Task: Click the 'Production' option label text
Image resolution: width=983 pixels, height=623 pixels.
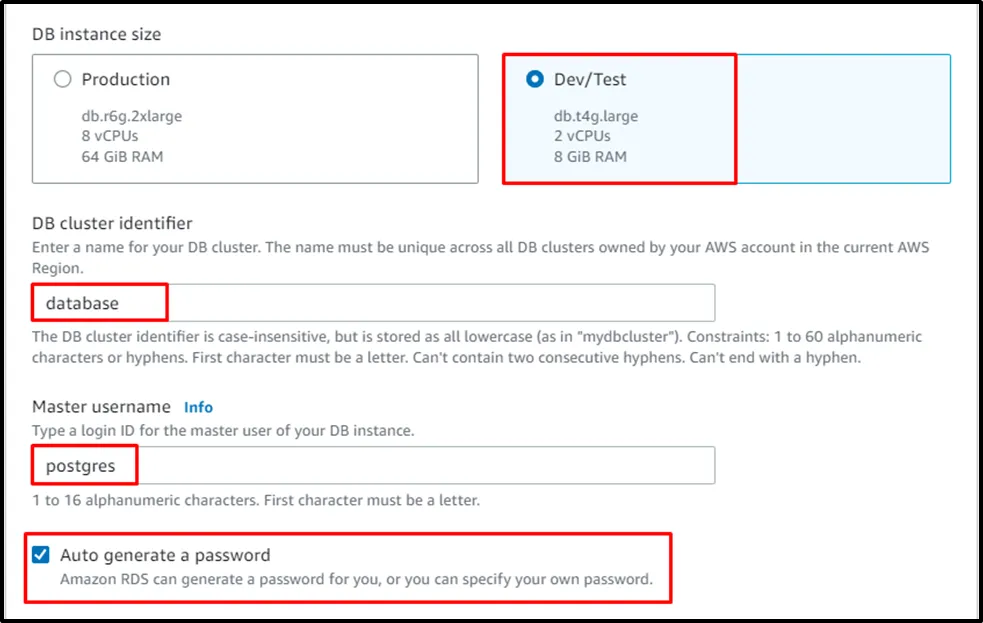Action: (126, 80)
